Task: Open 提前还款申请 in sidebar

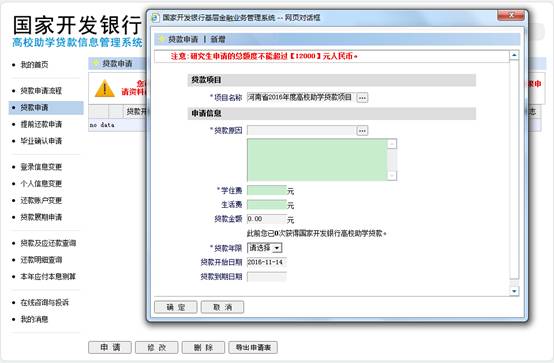Action: point(41,124)
